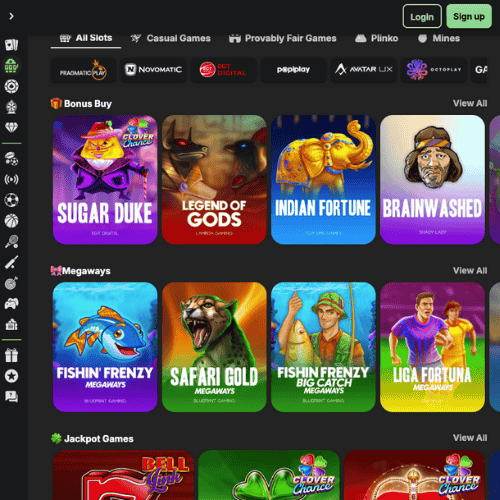Open the Sugar Duke game

coord(105,180)
